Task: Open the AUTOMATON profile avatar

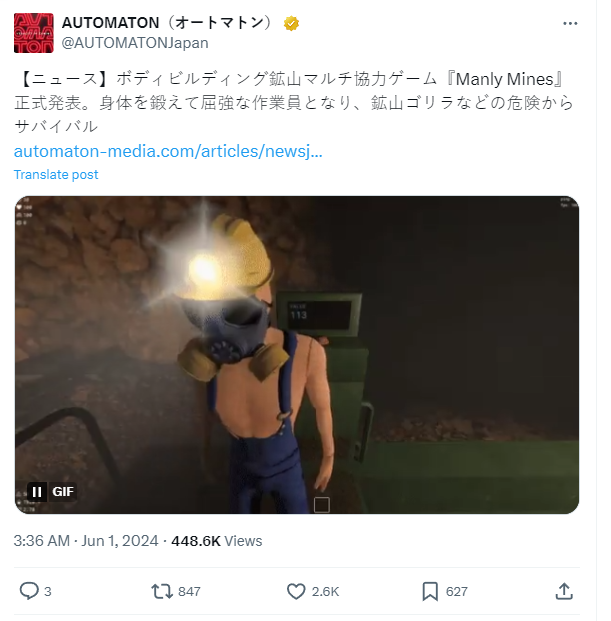Action: coord(34,33)
